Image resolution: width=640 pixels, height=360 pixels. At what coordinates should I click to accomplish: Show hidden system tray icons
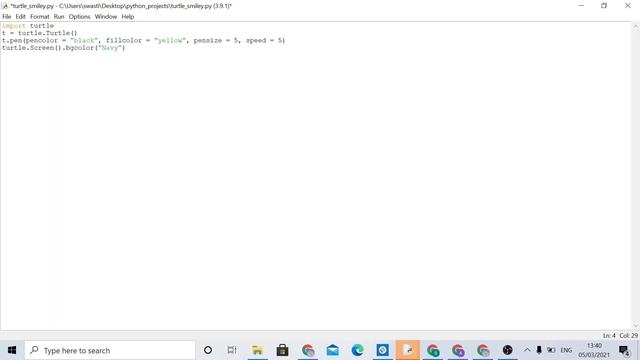(x=527, y=350)
